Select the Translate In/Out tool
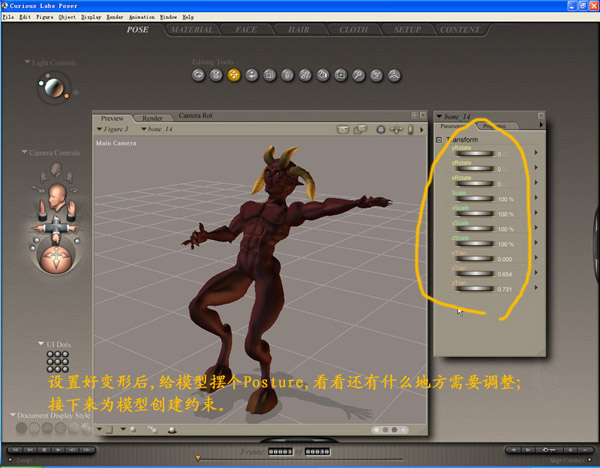 pyautogui.click(x=252, y=75)
